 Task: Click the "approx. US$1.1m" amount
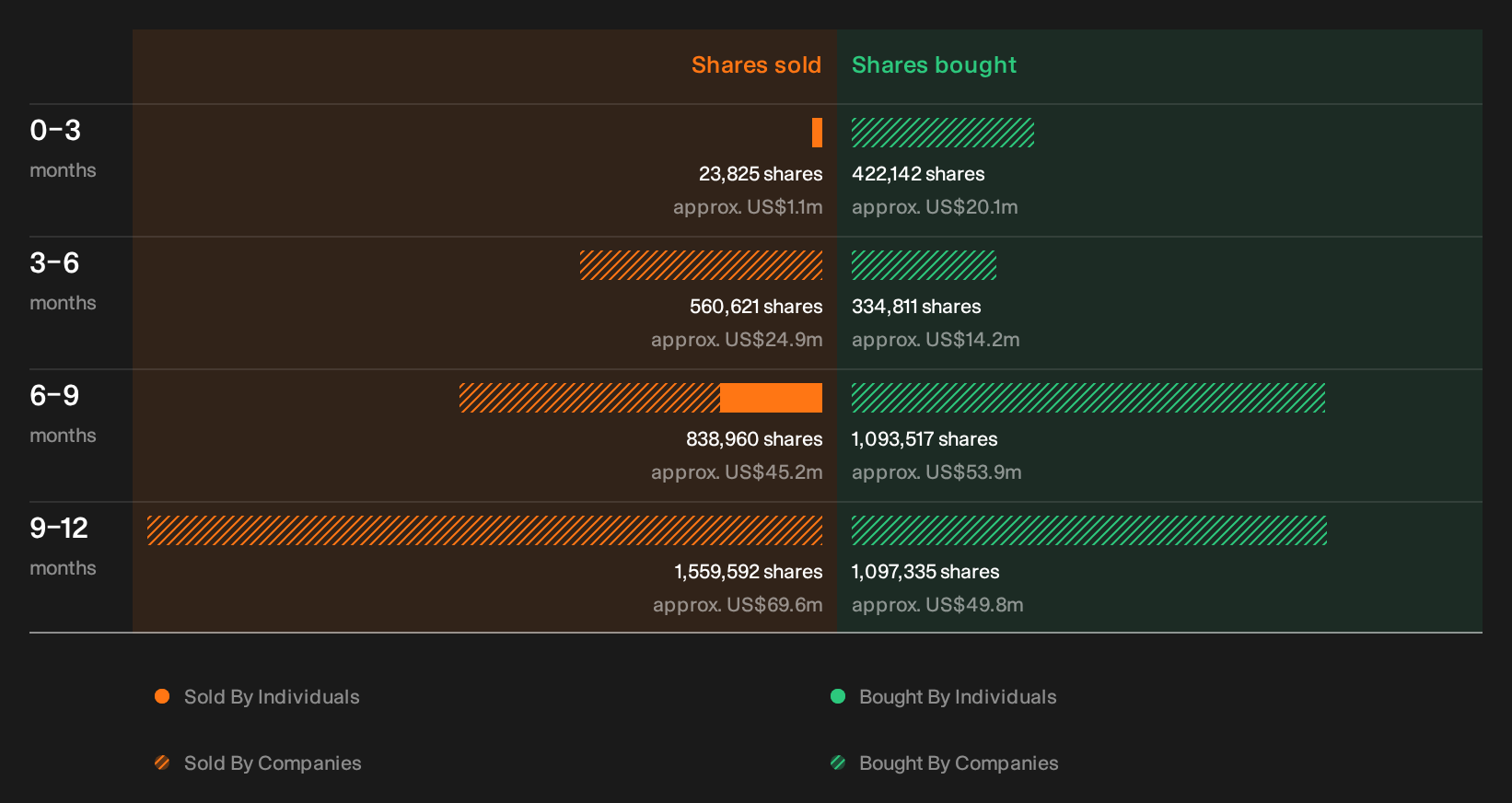748,207
